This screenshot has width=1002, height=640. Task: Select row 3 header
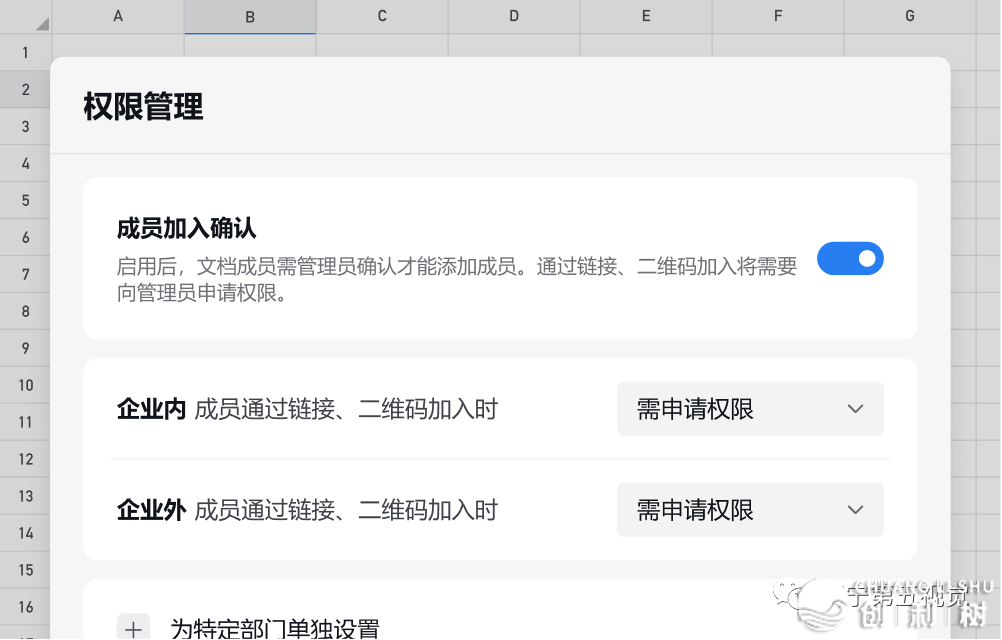coord(26,126)
